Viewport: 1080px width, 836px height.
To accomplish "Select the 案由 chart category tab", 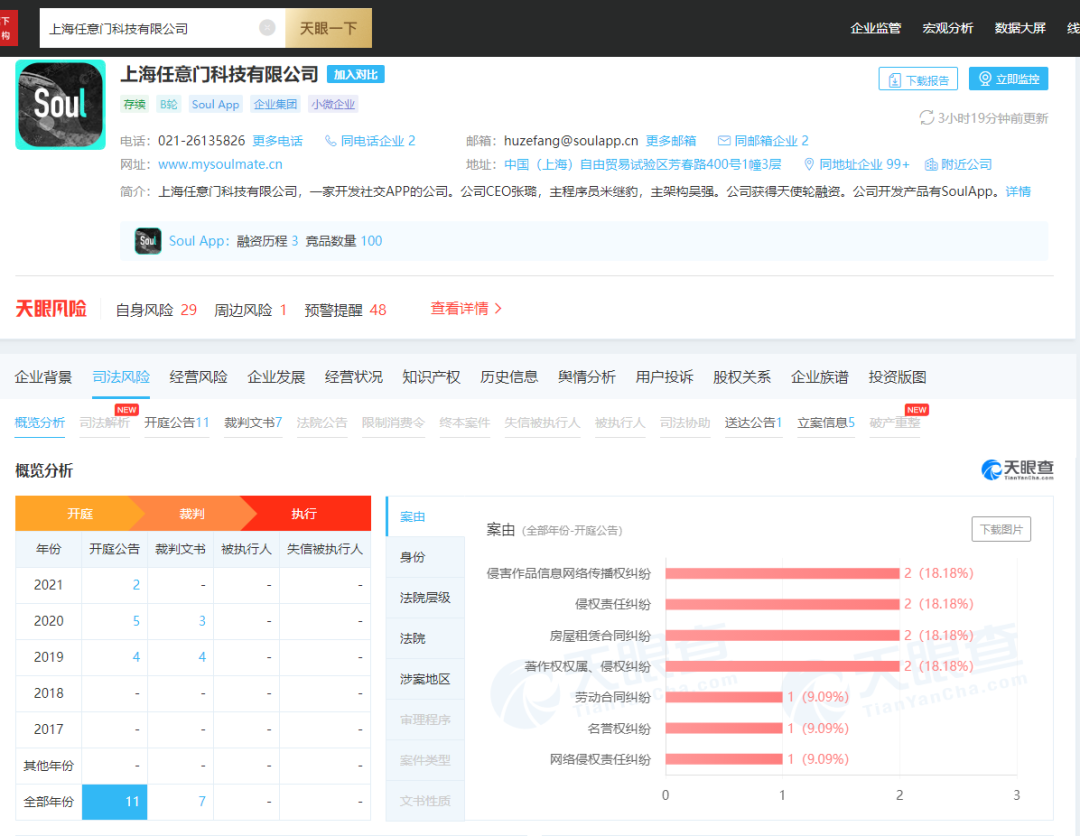I will click(426, 516).
